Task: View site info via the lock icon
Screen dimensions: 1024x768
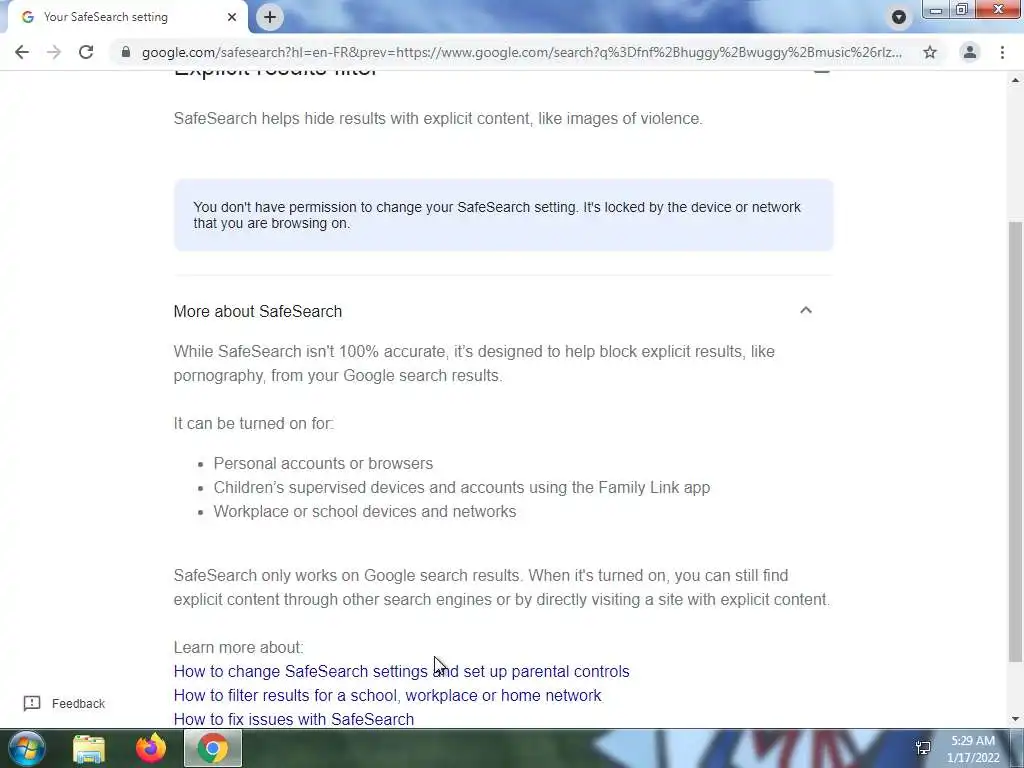Action: pos(126,52)
